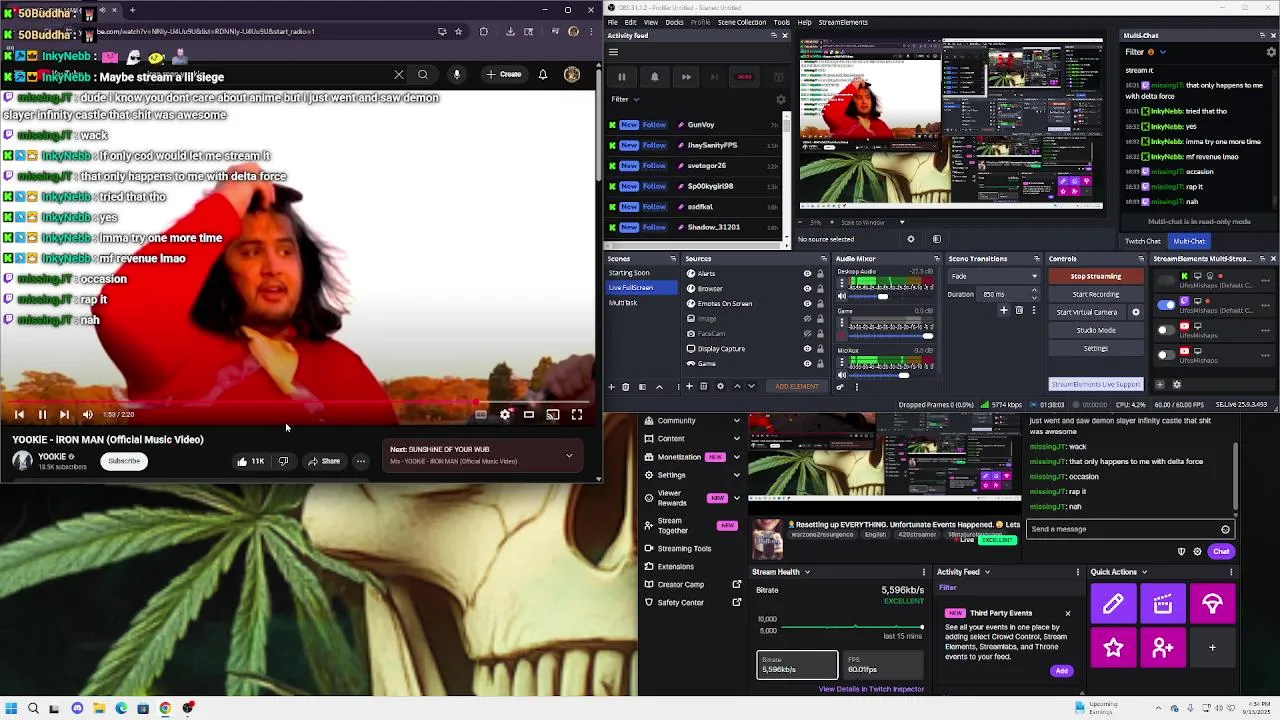
Task: Open virtual camera settings gear
Action: point(1135,312)
